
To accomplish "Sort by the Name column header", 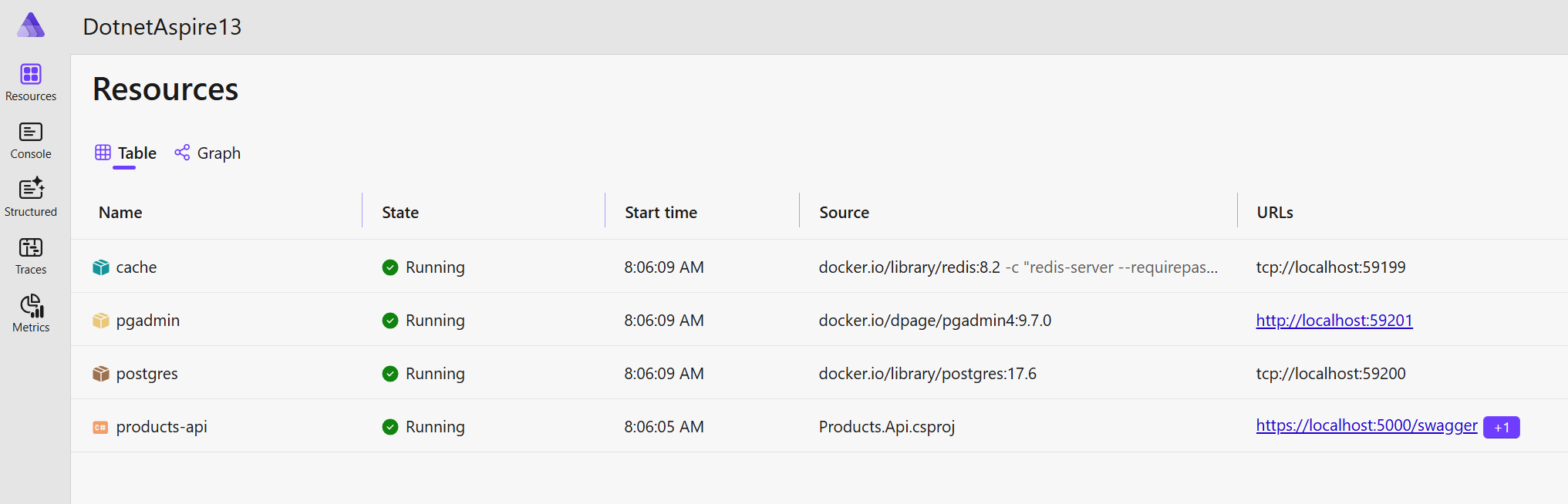I will [120, 213].
